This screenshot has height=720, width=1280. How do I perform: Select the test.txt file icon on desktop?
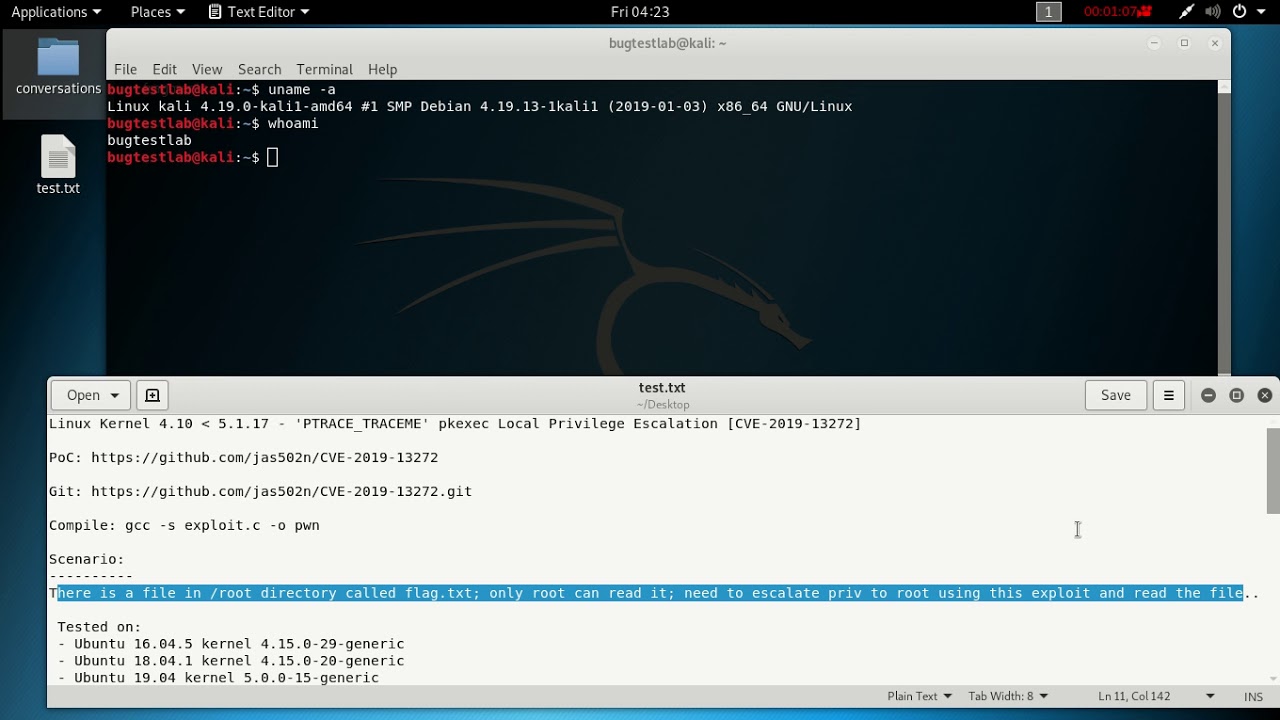(x=58, y=165)
